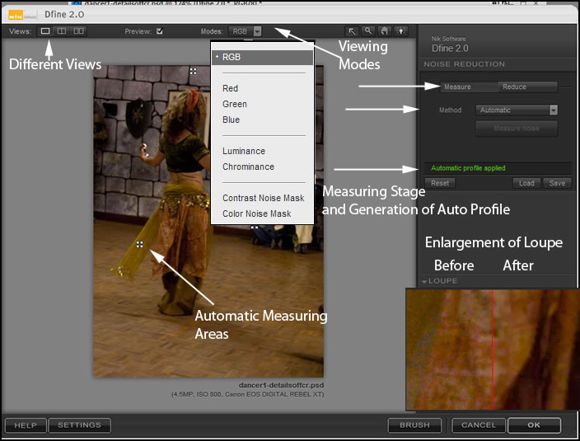580x441 pixels.
Task: Choose Blue channel in modes menu
Action: coord(231,120)
